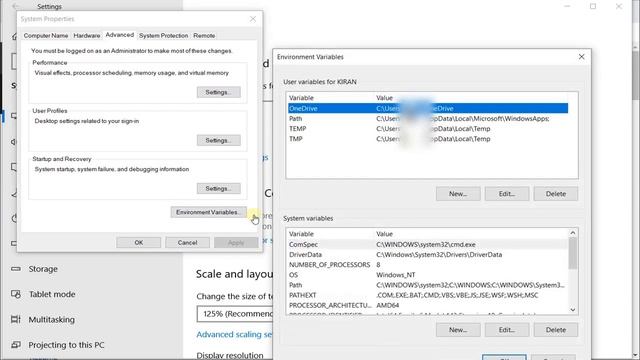640x360 pixels.
Task: Confirm System Properties with OK
Action: tap(138, 242)
